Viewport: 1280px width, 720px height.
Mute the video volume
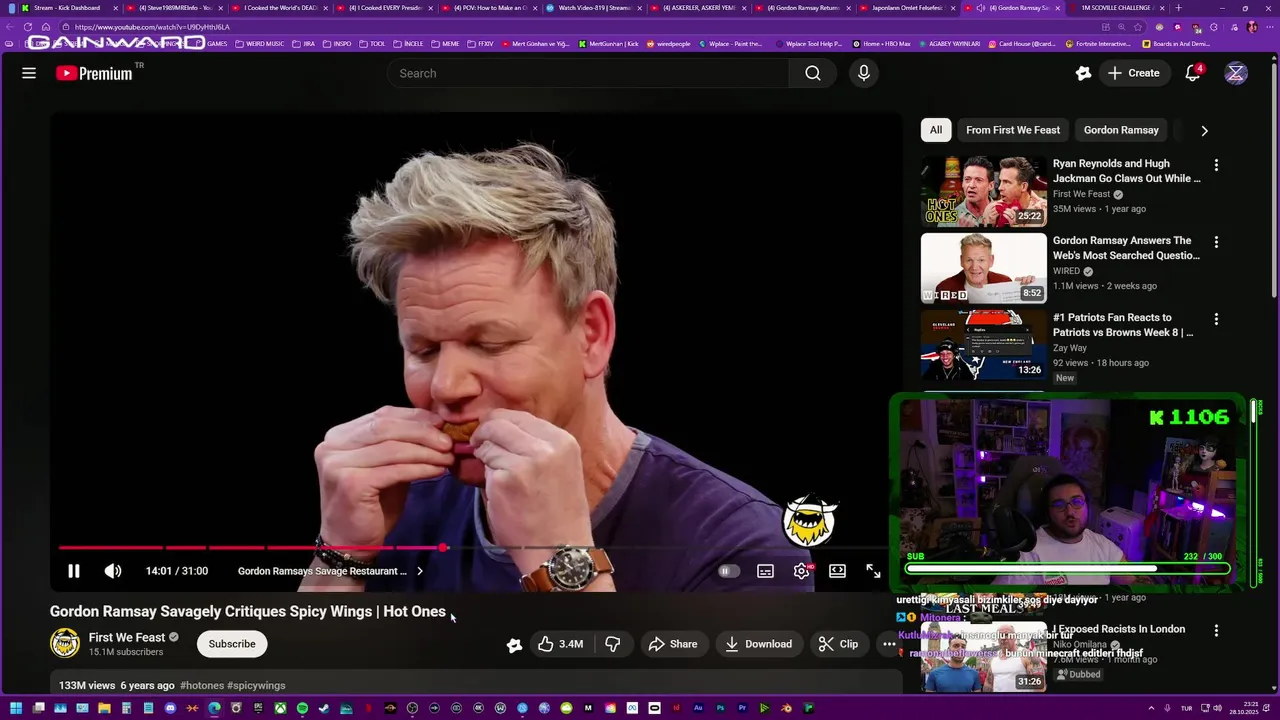tap(113, 571)
